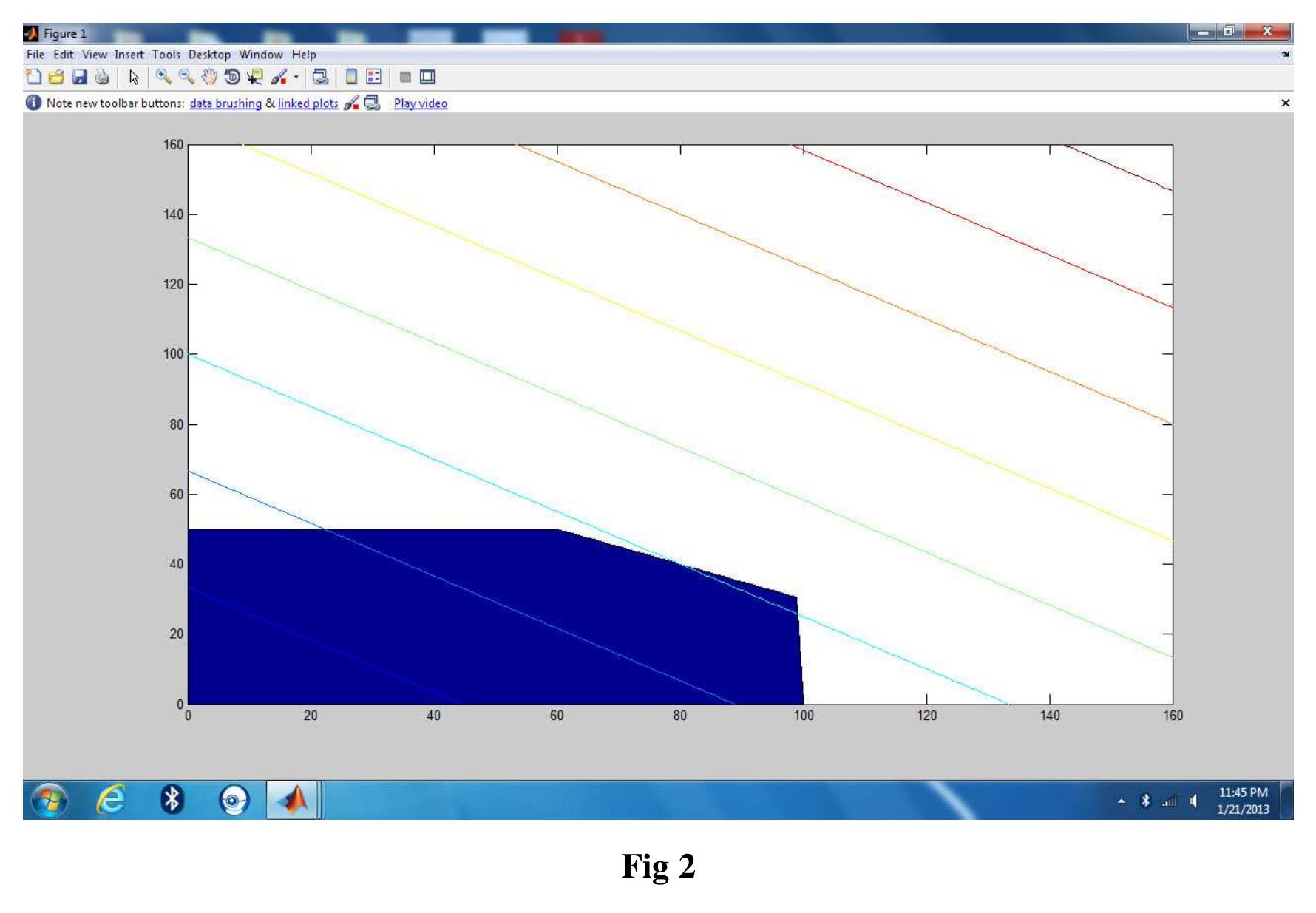Activate the Zoom Out magnifier tool
Viewport: 1316px width, 913px height.
click(x=186, y=77)
